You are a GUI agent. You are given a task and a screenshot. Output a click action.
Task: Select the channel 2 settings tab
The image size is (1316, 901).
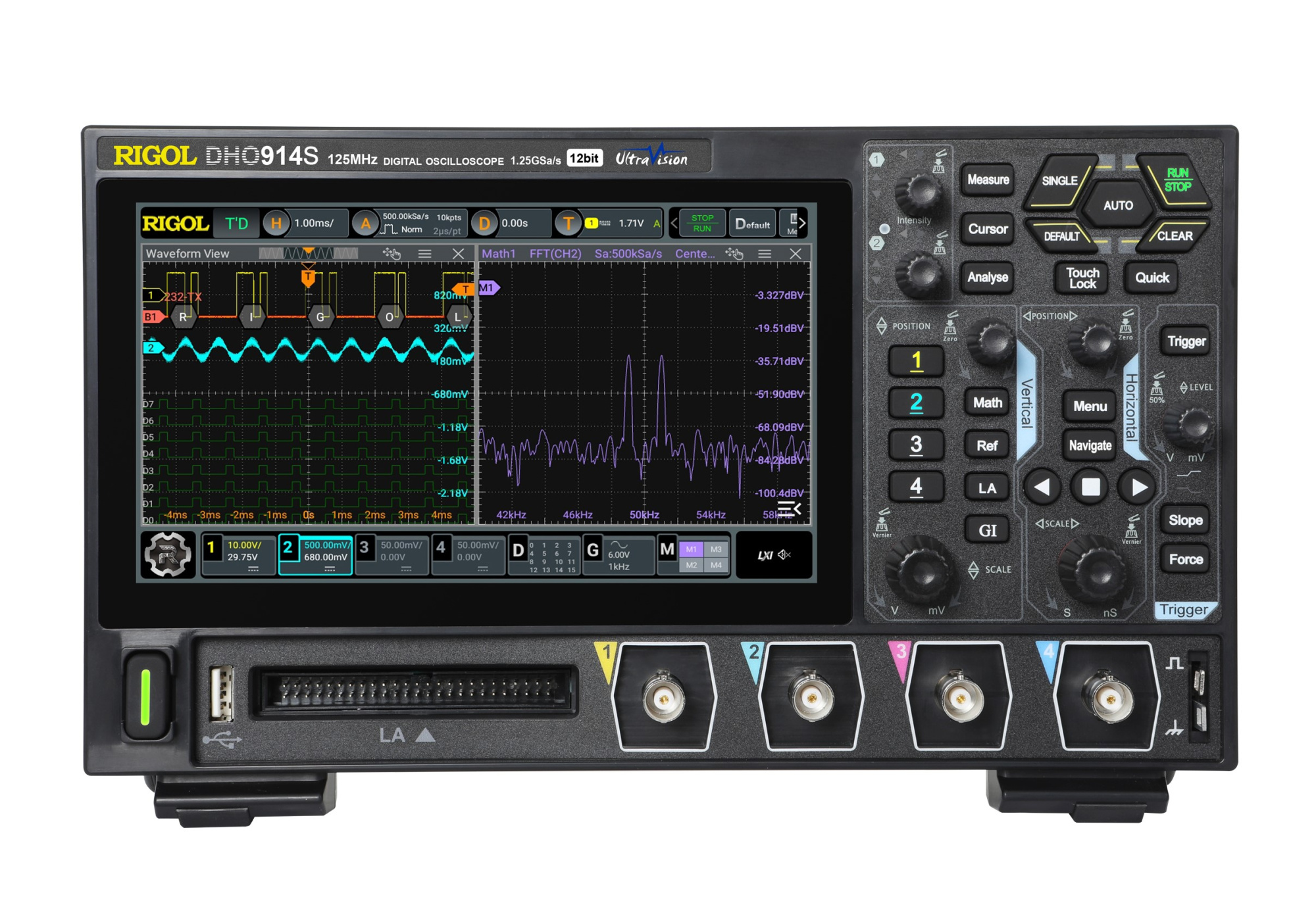[x=315, y=554]
